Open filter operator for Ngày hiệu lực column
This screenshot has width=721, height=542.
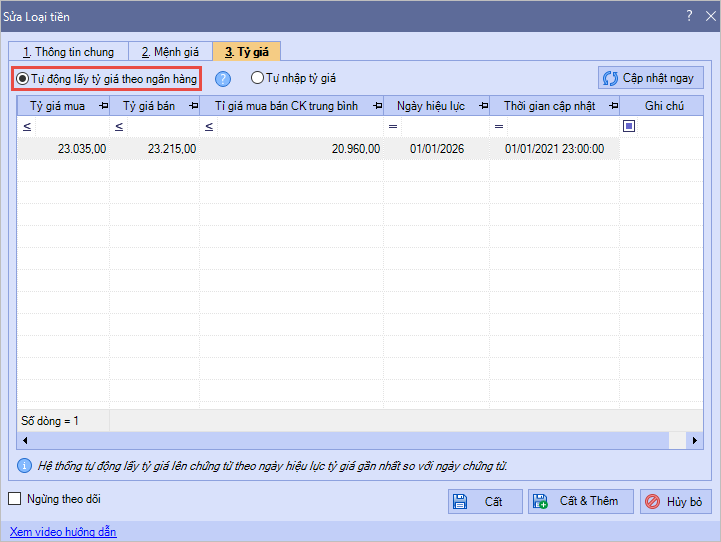[x=393, y=127]
